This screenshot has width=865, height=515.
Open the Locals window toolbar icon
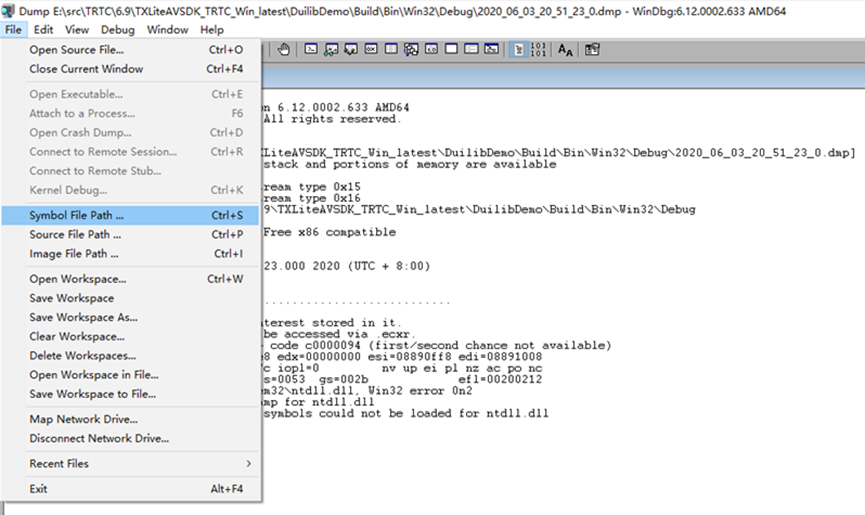point(351,50)
